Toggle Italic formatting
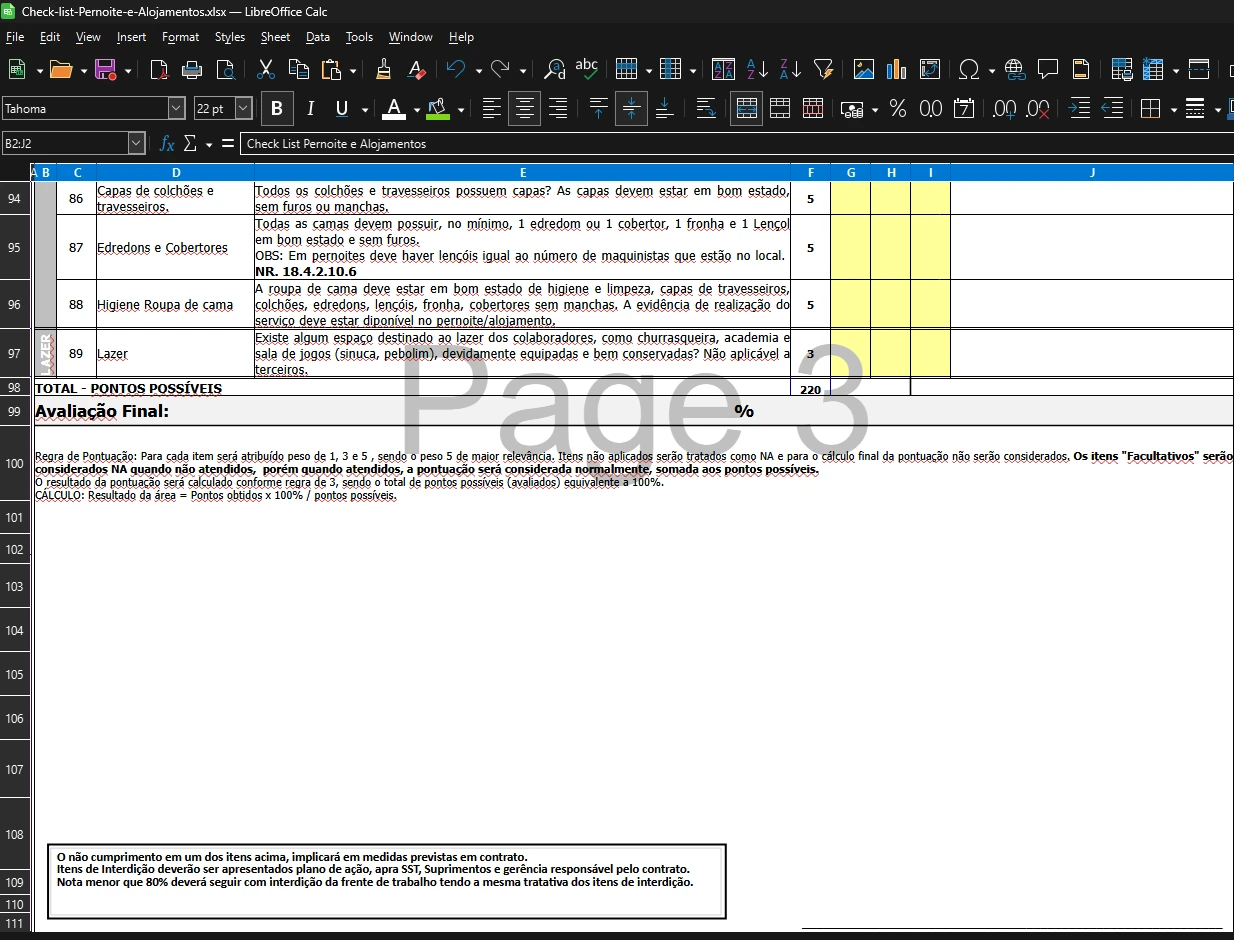The height and width of the screenshot is (940, 1234). 310,109
